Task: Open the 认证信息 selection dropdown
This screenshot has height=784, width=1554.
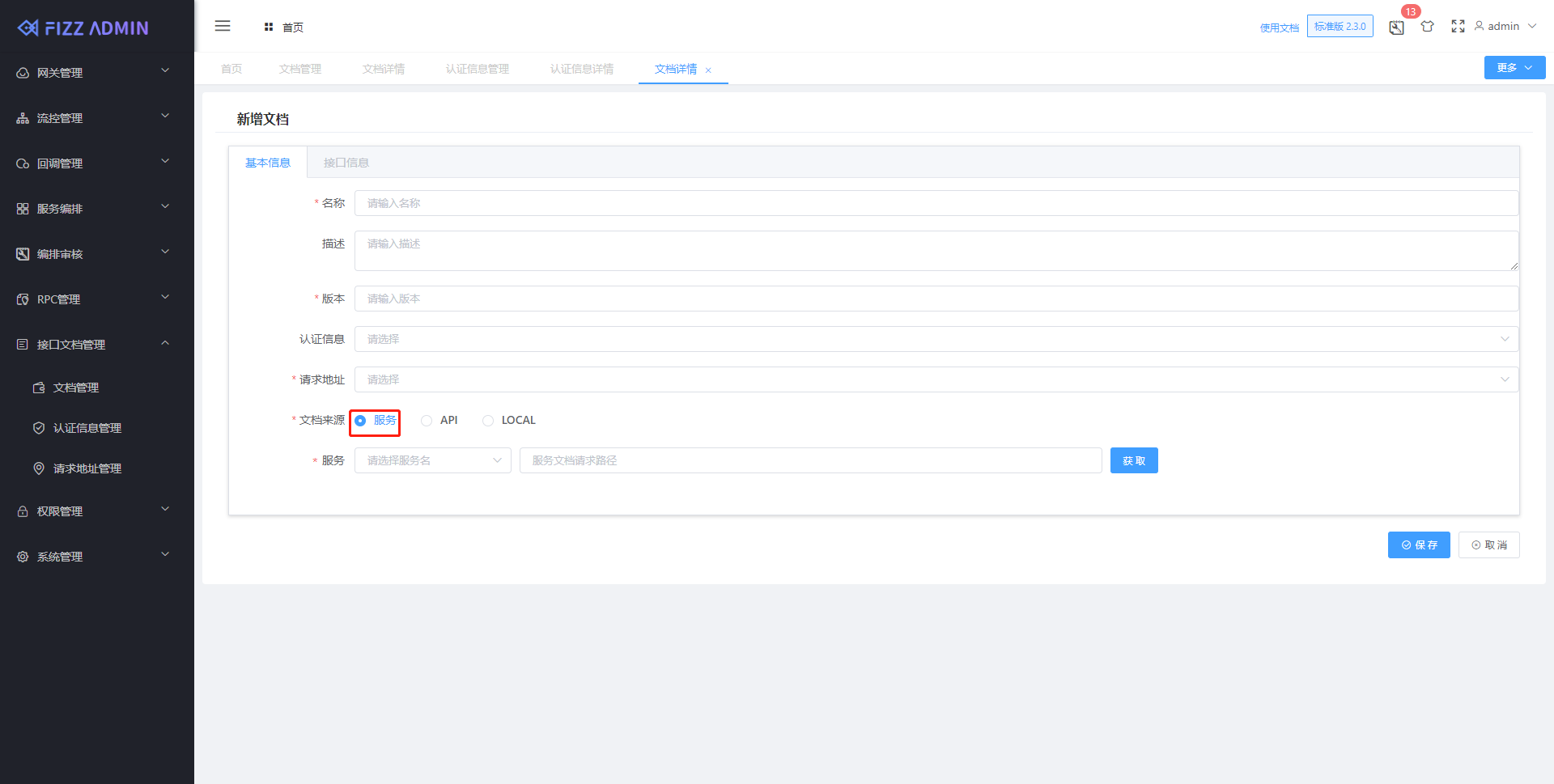Action: [939, 338]
